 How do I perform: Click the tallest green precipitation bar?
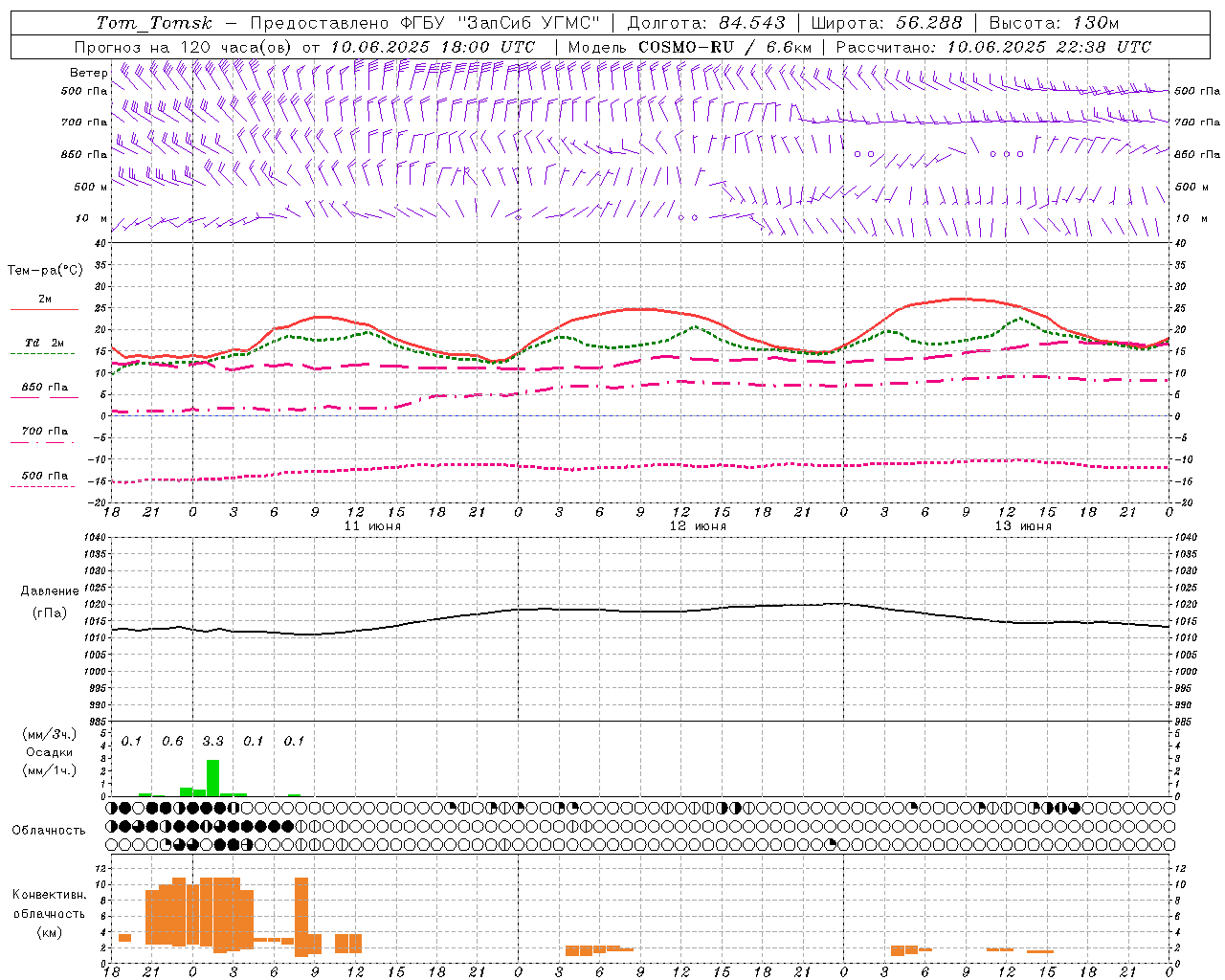[x=212, y=778]
